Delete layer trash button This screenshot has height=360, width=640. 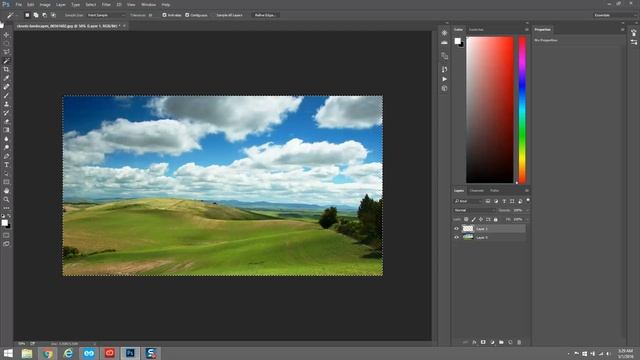[519, 342]
